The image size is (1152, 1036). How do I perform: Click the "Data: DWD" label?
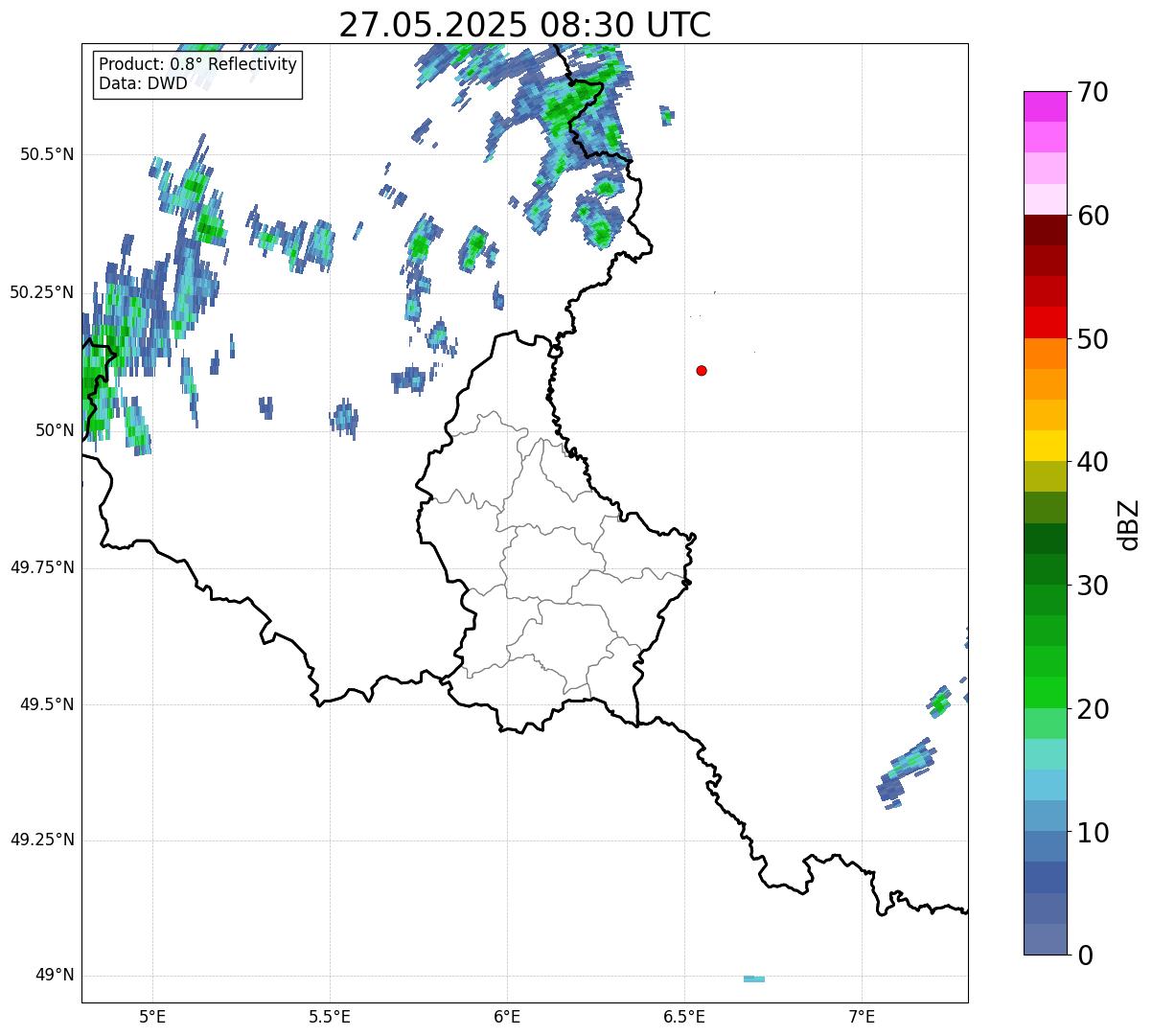[143, 83]
